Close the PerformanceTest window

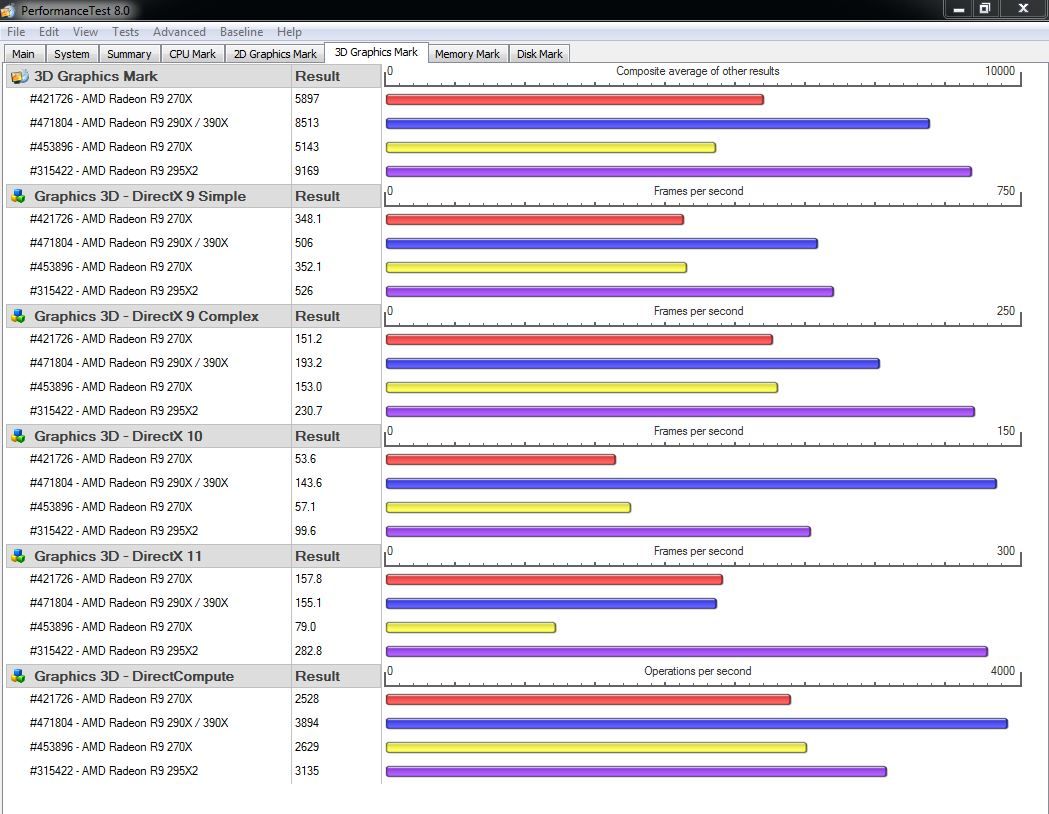pos(1024,9)
